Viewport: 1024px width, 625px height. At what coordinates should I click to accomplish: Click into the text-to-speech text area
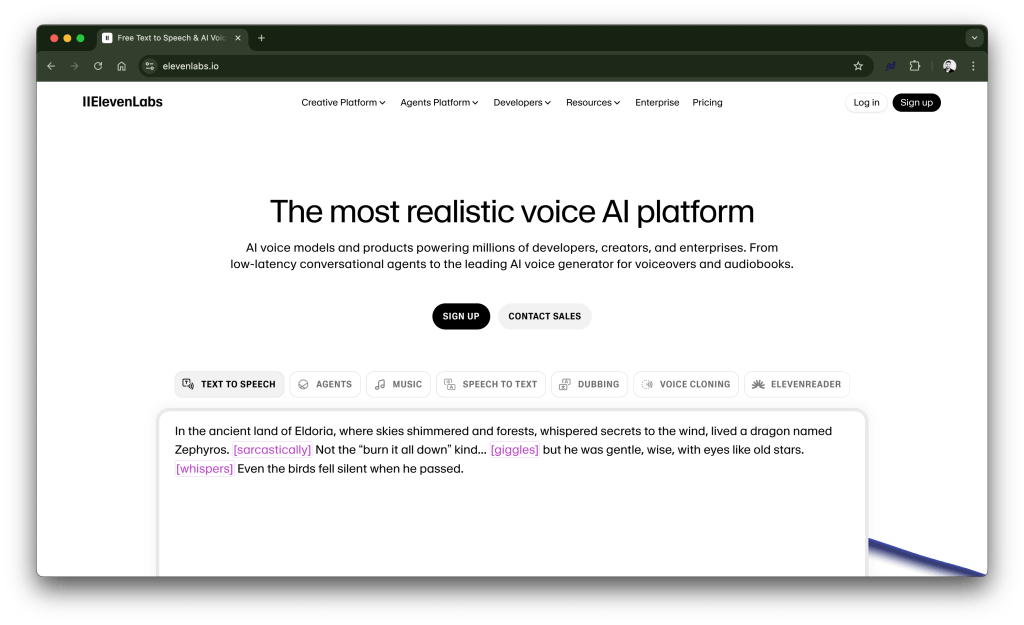click(512, 494)
